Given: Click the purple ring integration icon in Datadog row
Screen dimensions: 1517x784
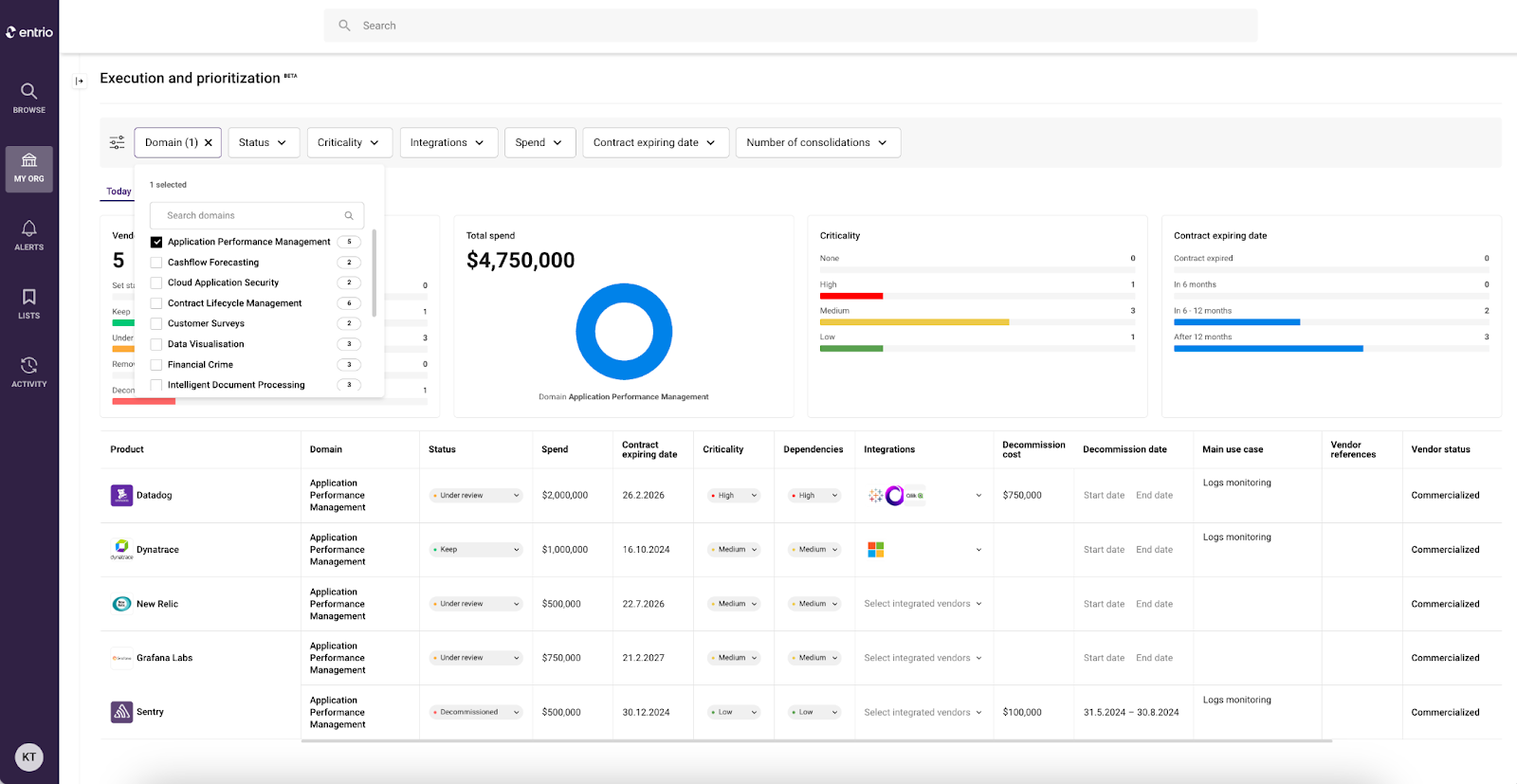Looking at the screenshot, I should 895,495.
